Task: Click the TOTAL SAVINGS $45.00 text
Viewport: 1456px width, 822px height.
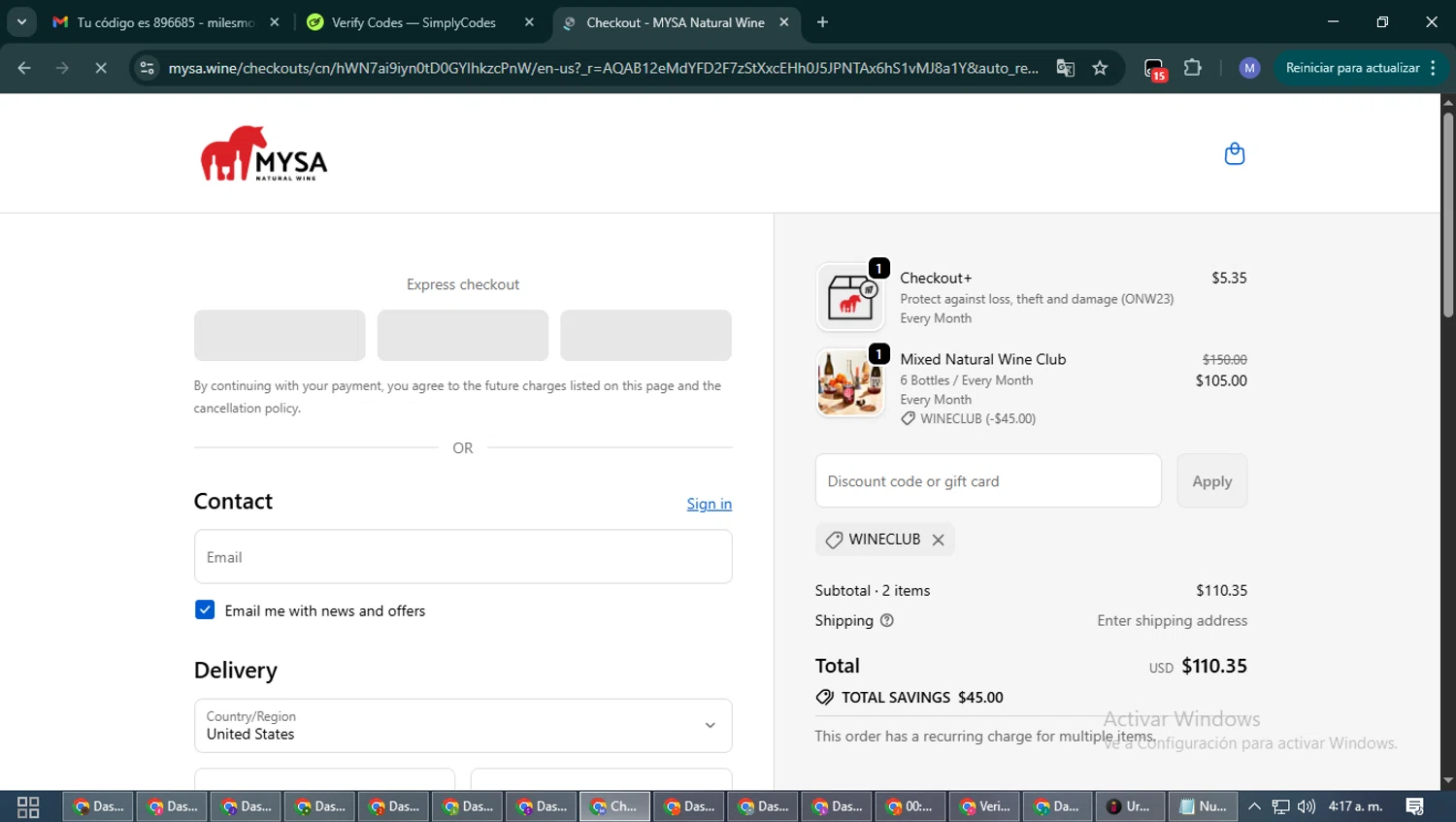Action: coord(922,698)
